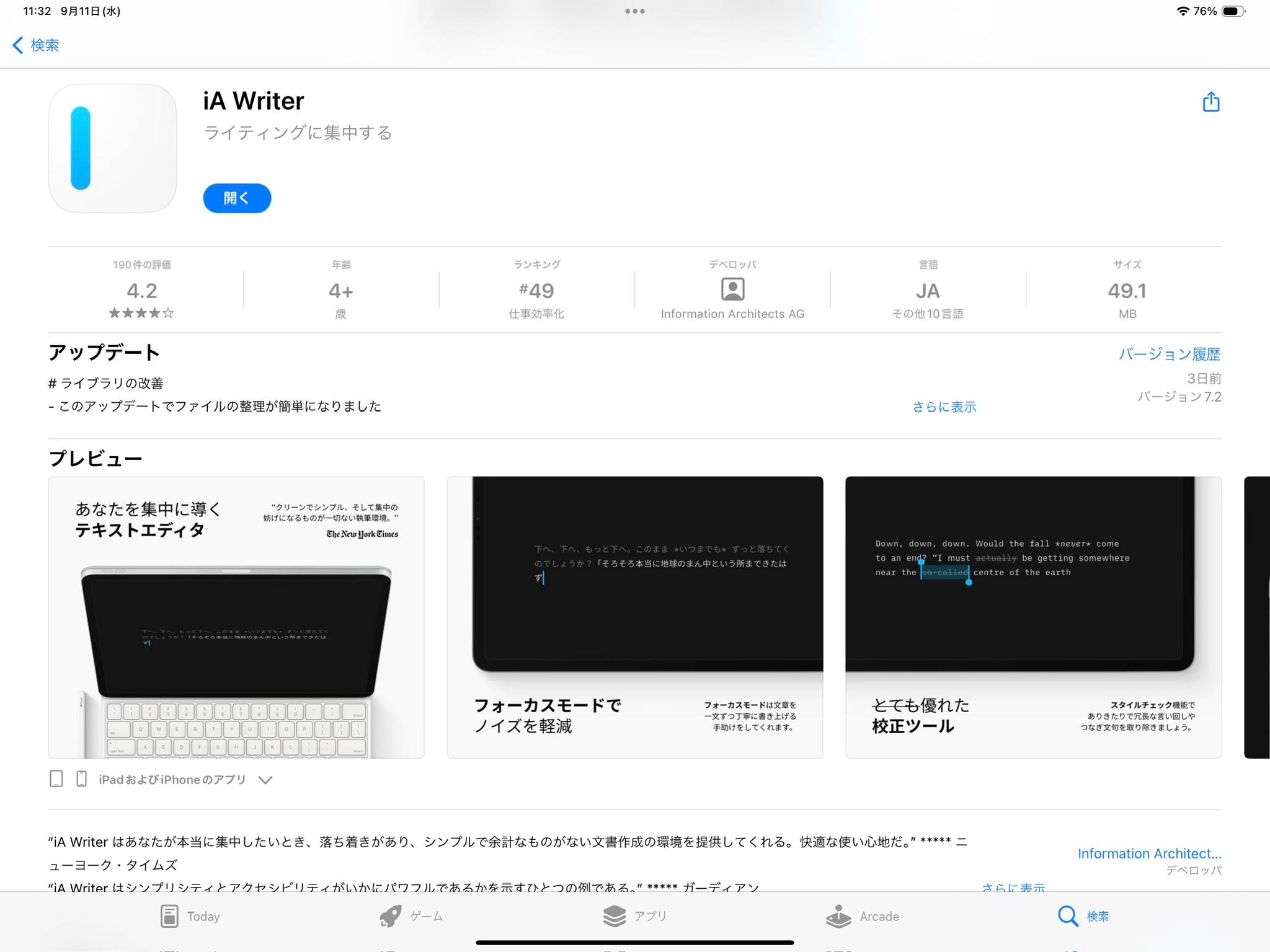Tap the iA Writer title
Screen dimensions: 1270x952
(254, 101)
